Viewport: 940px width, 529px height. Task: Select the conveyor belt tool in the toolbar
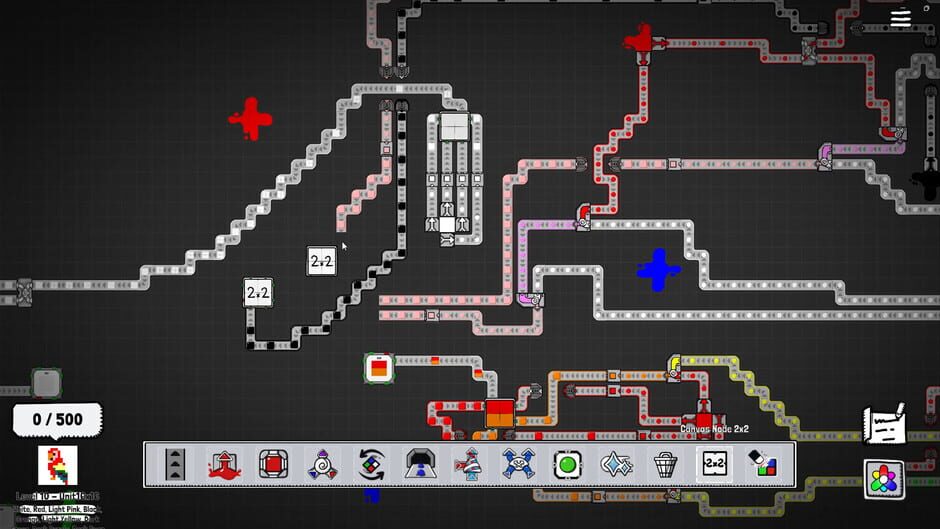(x=175, y=464)
